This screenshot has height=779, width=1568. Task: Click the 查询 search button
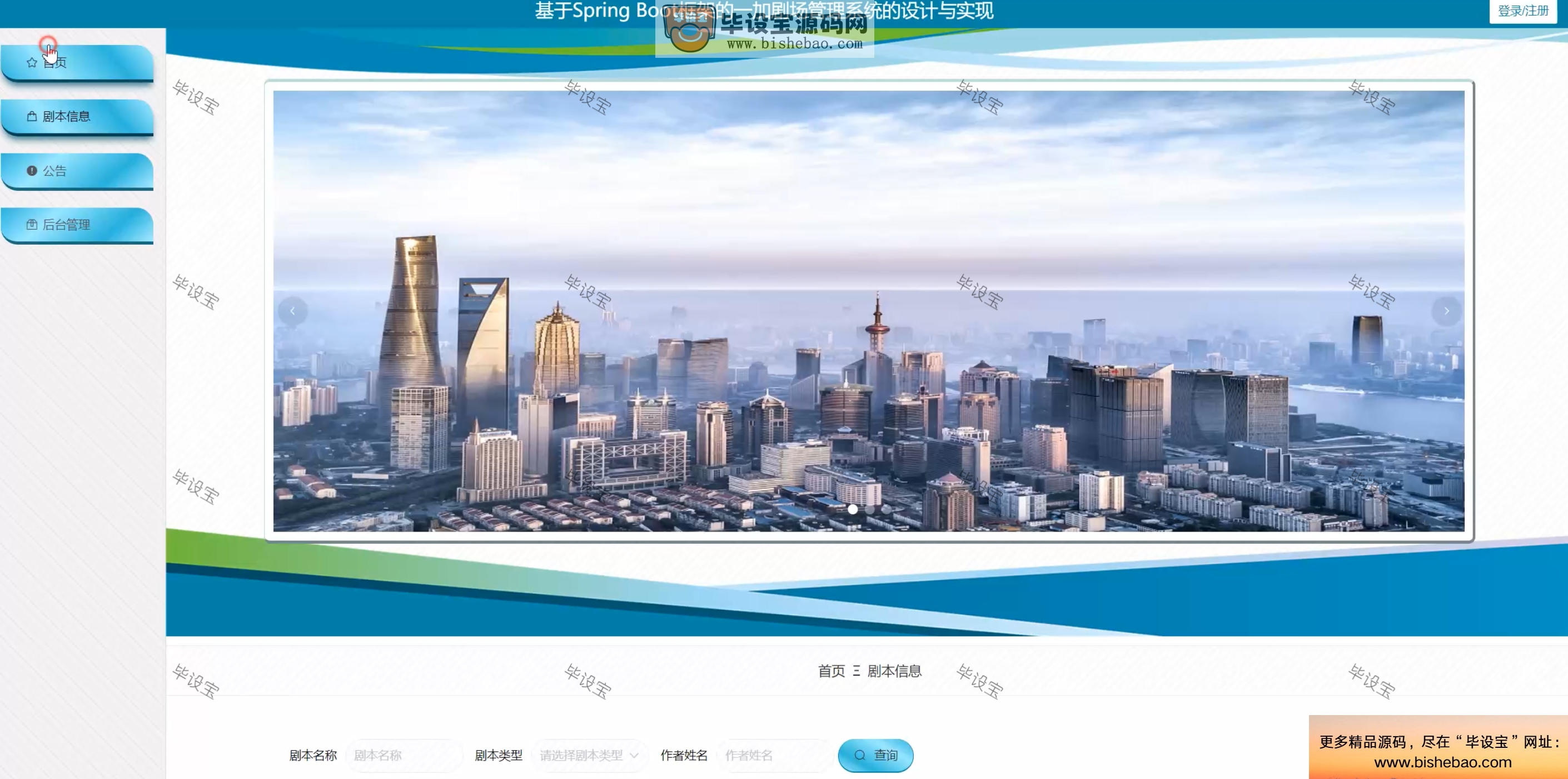tap(875, 755)
